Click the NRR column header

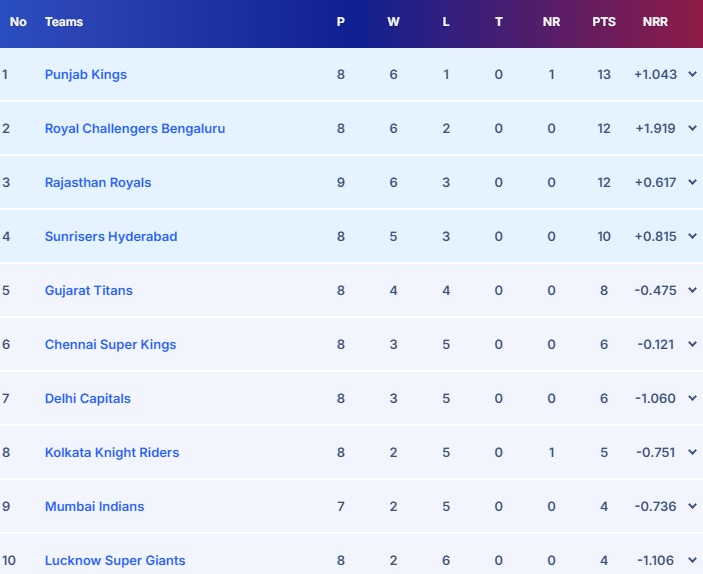pyautogui.click(x=655, y=22)
